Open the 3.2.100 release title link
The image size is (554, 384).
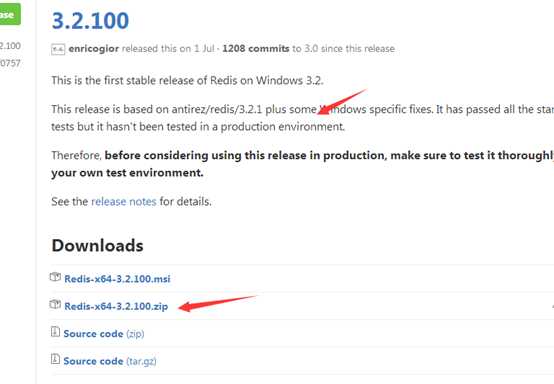point(90,20)
